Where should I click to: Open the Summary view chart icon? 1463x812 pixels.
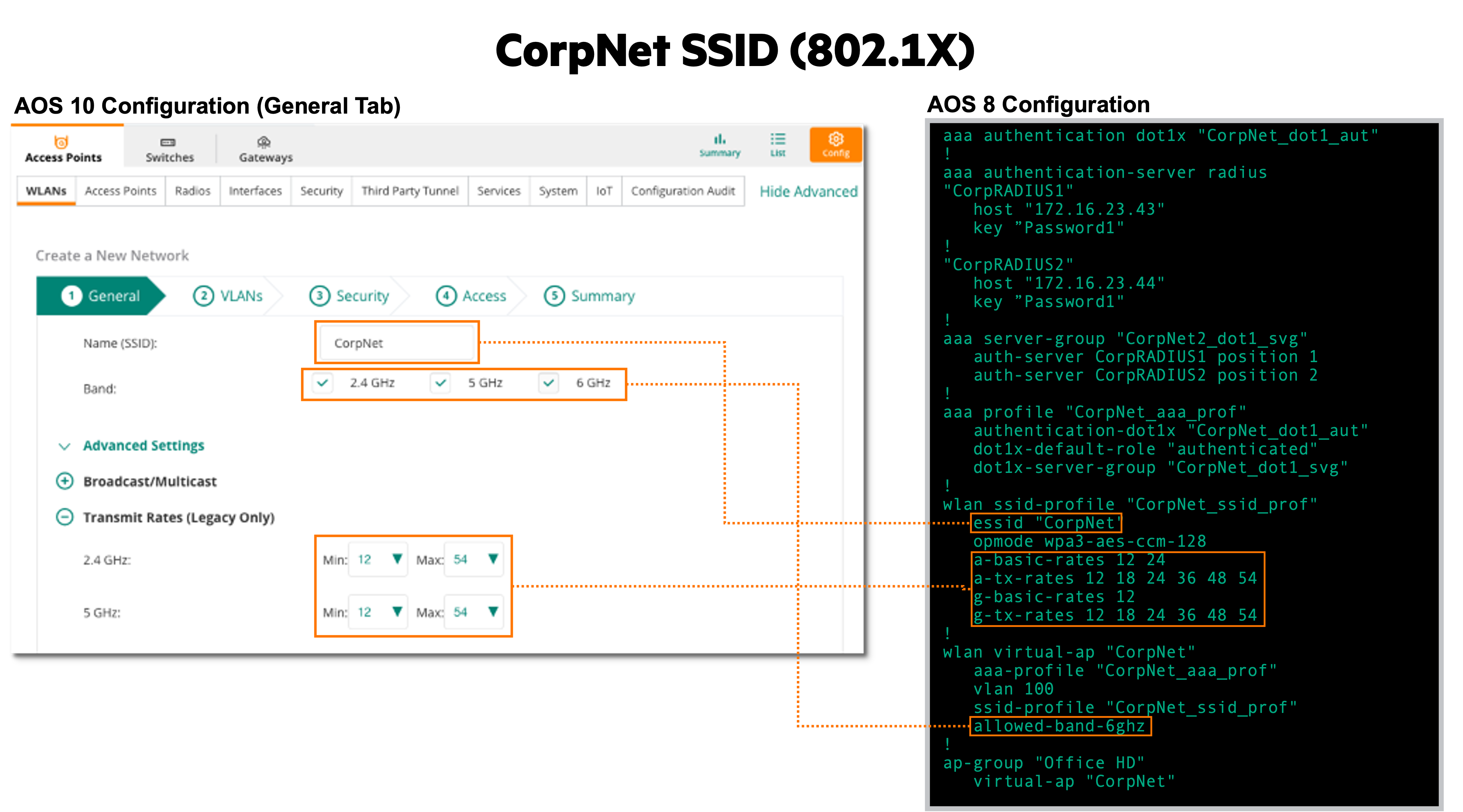point(719,139)
